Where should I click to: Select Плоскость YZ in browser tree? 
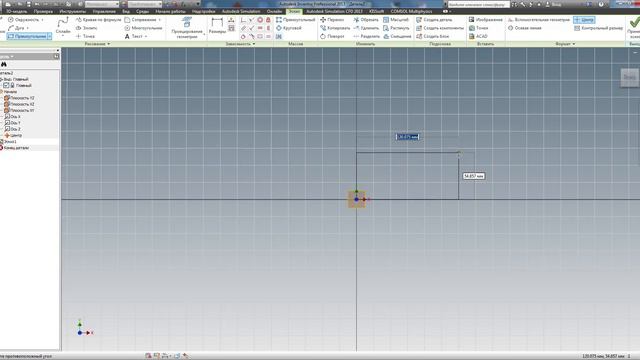click(19, 98)
